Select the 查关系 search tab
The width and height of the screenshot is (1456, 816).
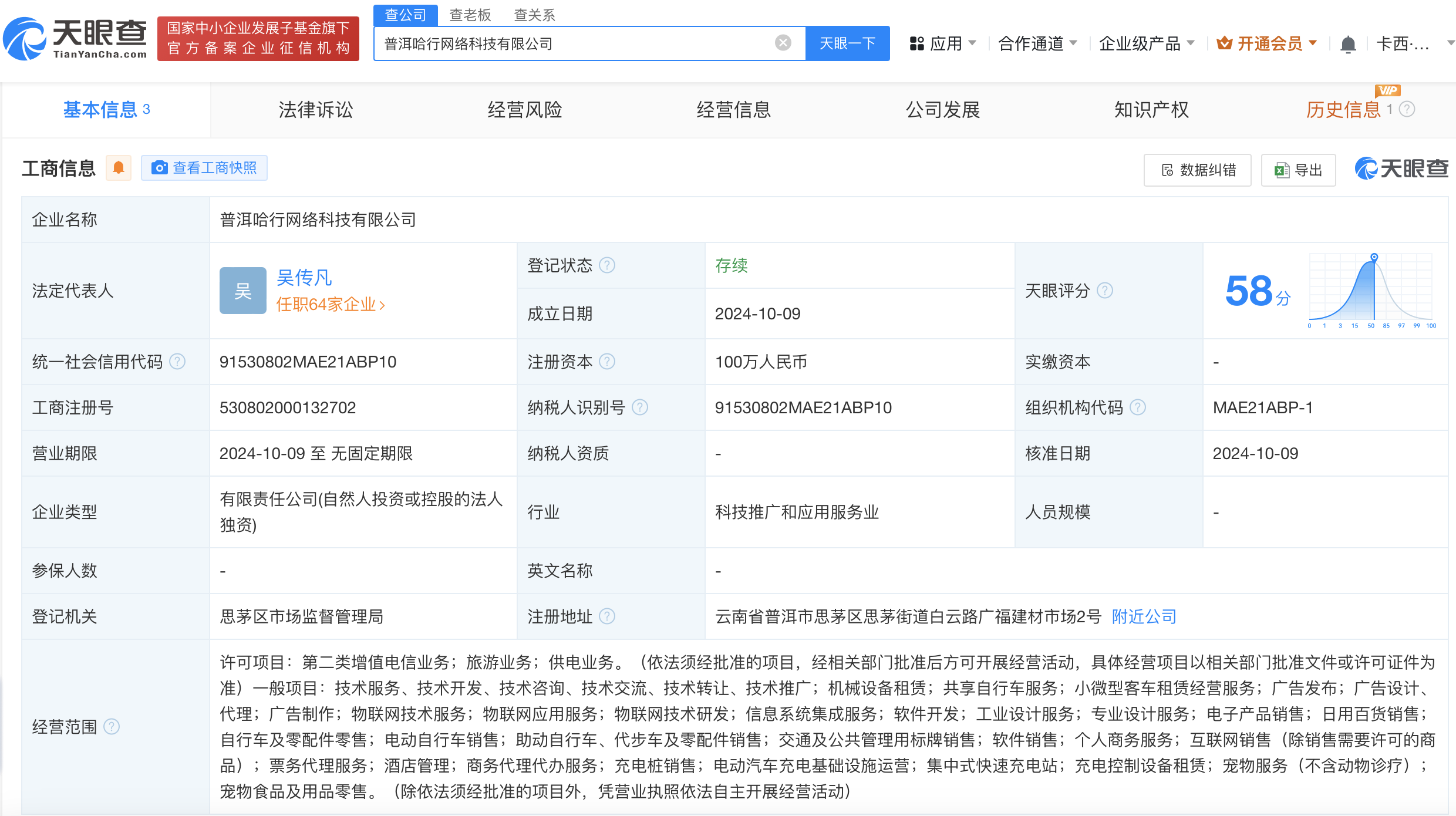pyautogui.click(x=534, y=15)
